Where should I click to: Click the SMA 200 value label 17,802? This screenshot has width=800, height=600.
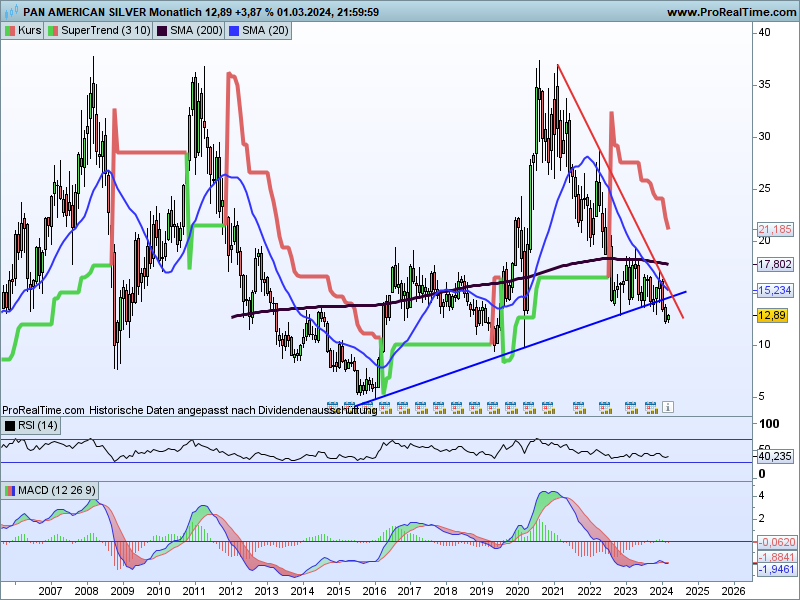(x=774, y=264)
